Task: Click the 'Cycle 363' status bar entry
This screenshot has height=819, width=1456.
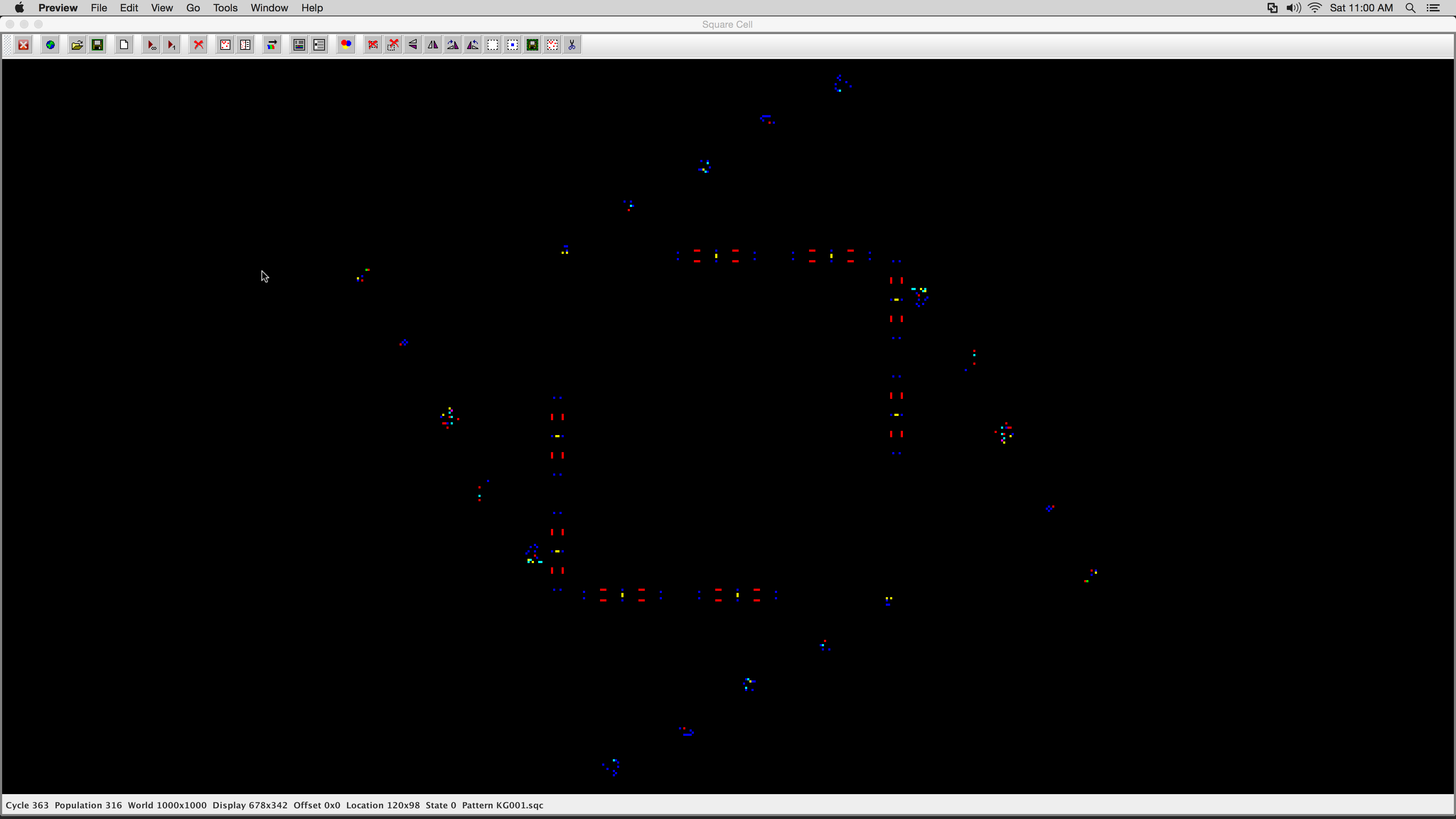Action: click(x=27, y=805)
